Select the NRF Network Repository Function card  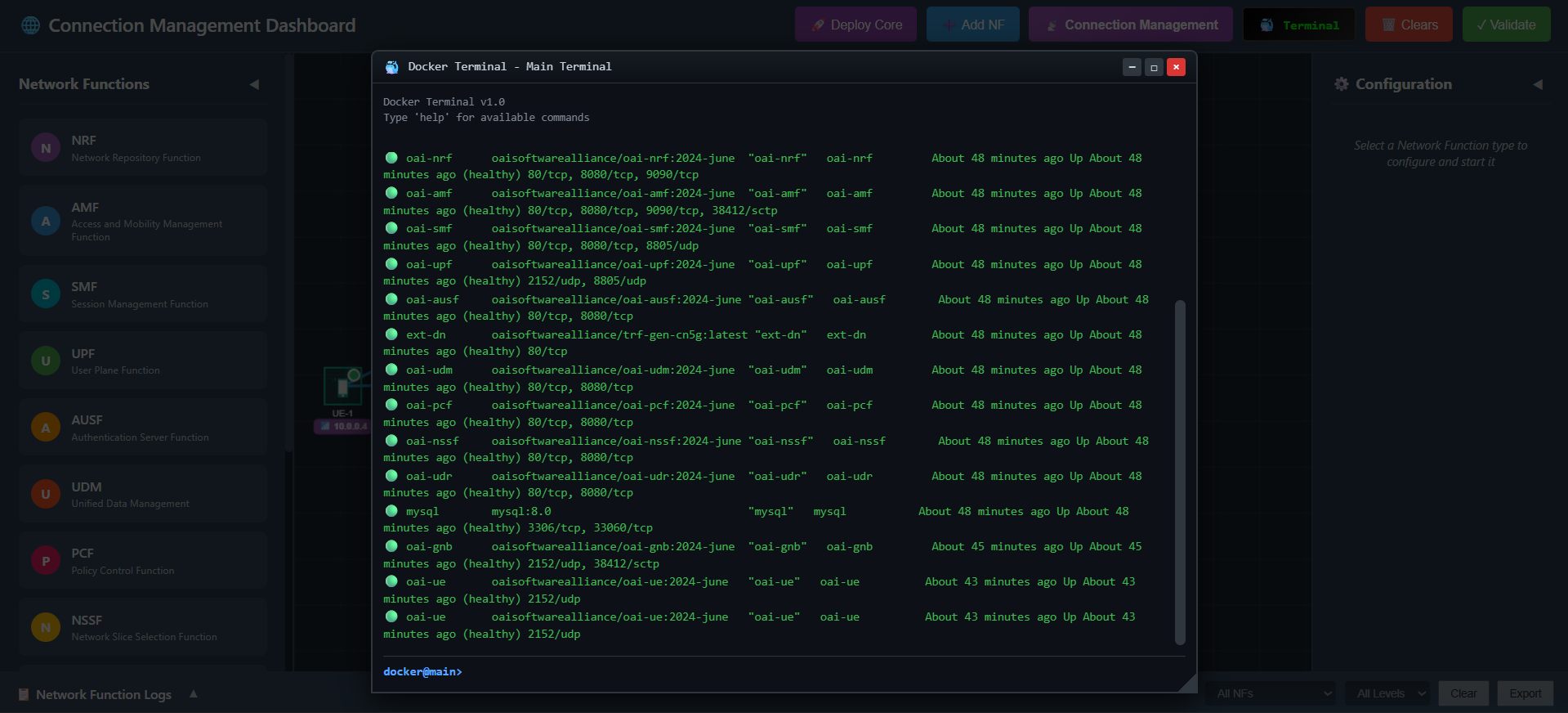pyautogui.click(x=143, y=148)
